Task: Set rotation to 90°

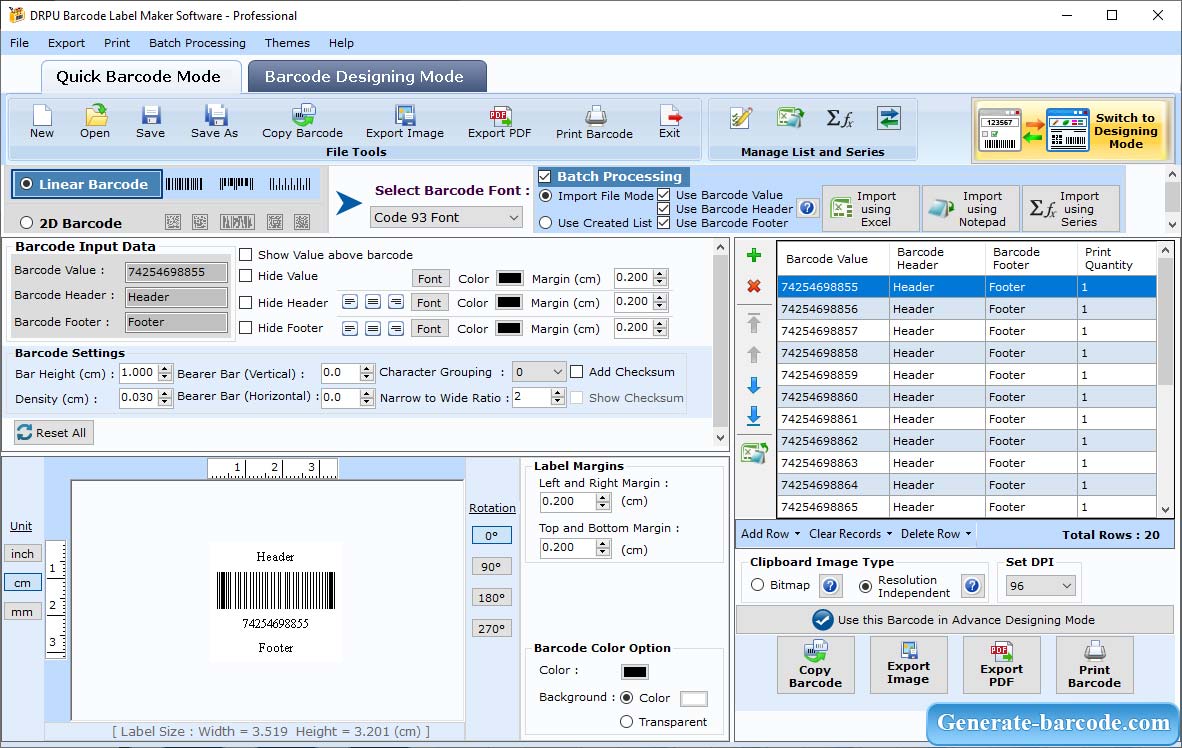Action: coord(491,567)
